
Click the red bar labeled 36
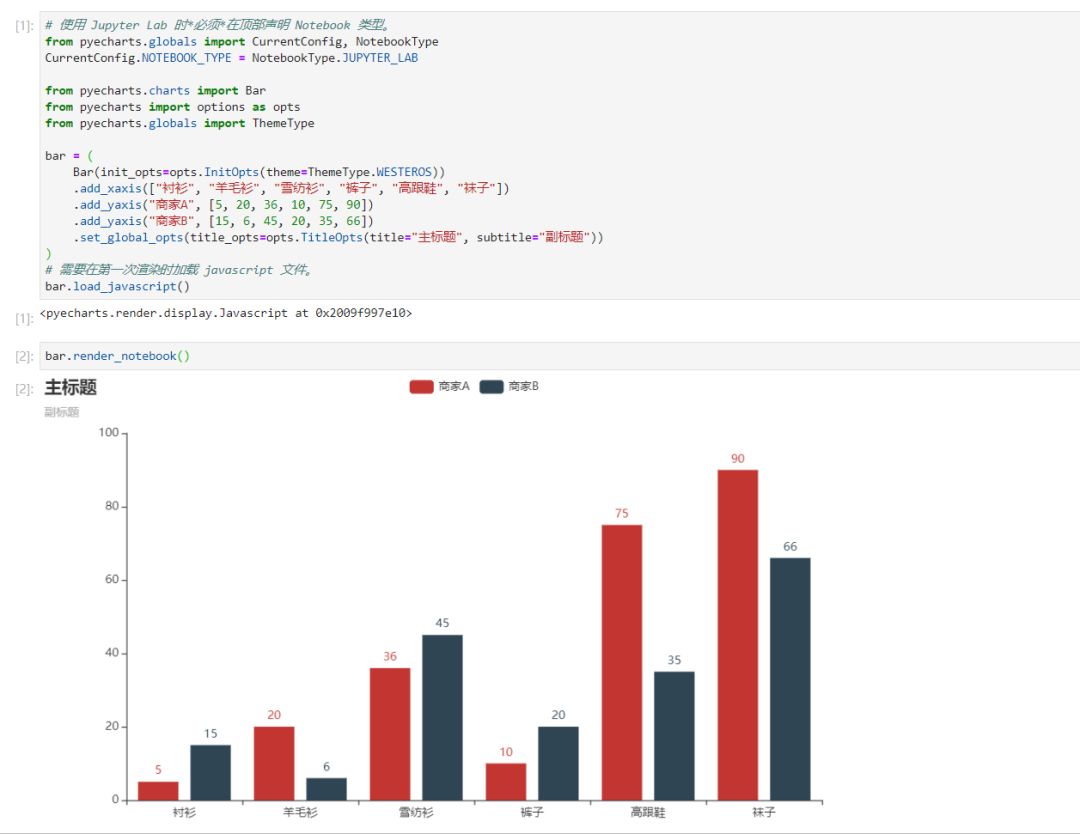390,734
